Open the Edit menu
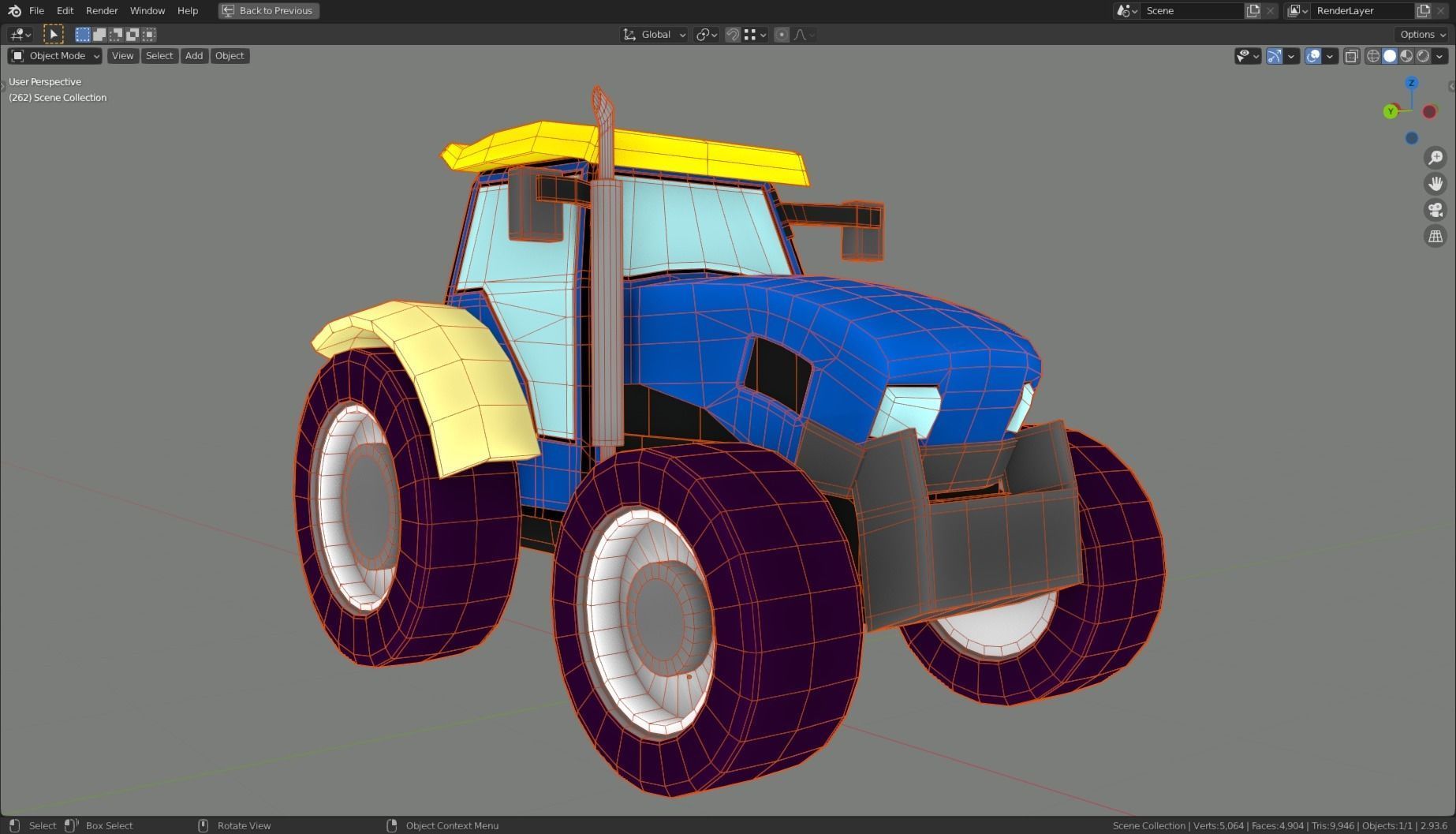Image resolution: width=1456 pixels, height=834 pixels. [x=65, y=10]
